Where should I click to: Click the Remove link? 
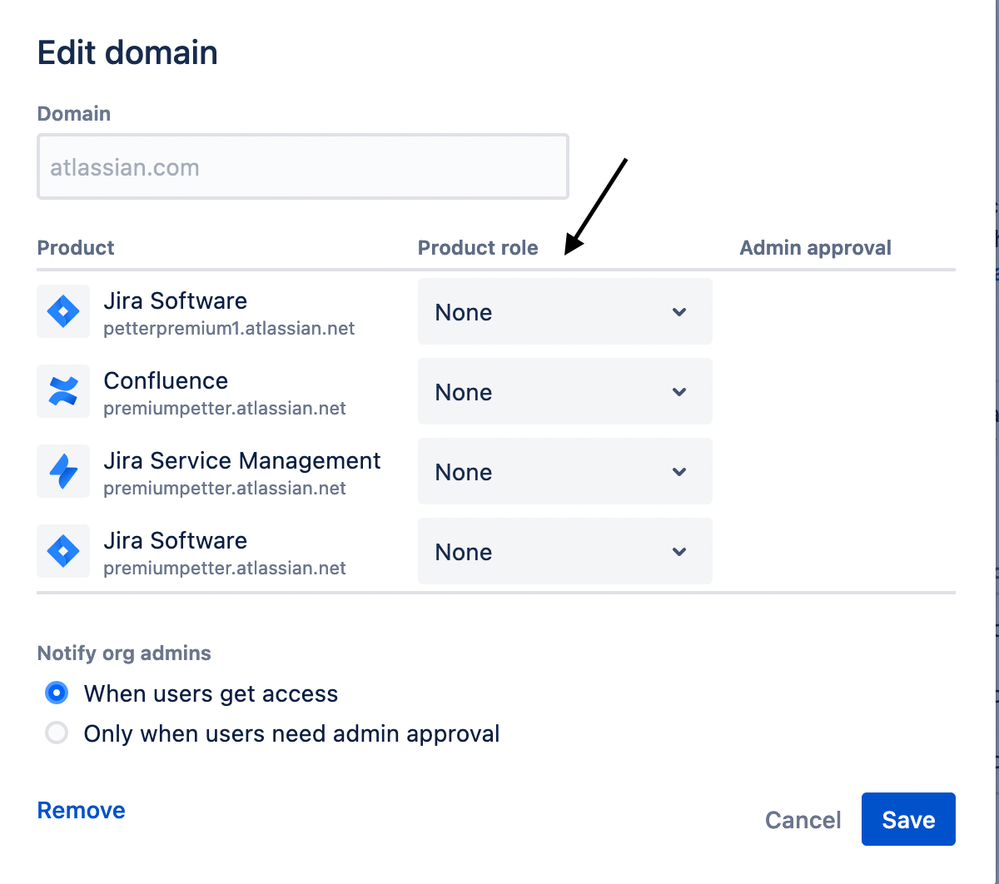click(x=81, y=811)
